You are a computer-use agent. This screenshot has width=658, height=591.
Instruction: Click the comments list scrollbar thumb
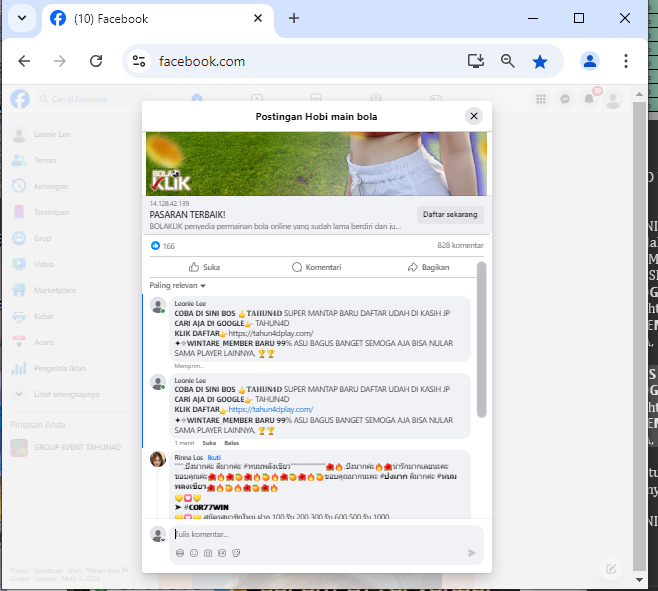481,339
